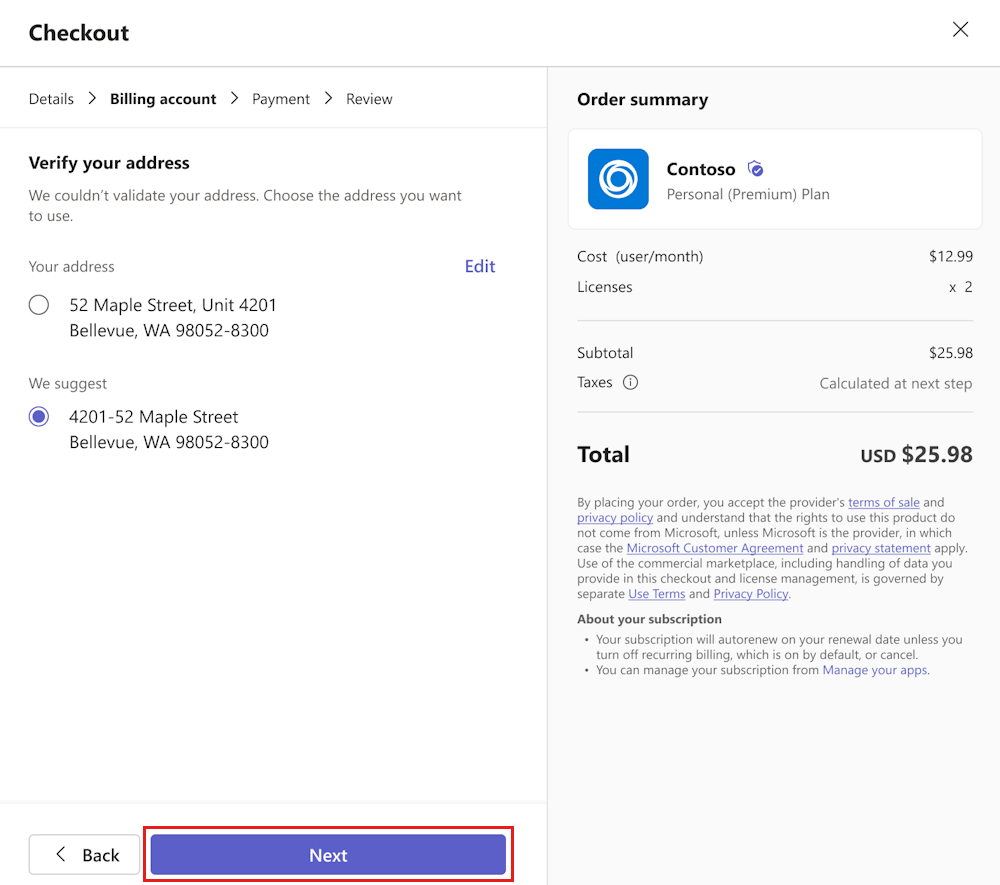Open the terms of sale link
The width and height of the screenshot is (1000, 885).
(883, 502)
